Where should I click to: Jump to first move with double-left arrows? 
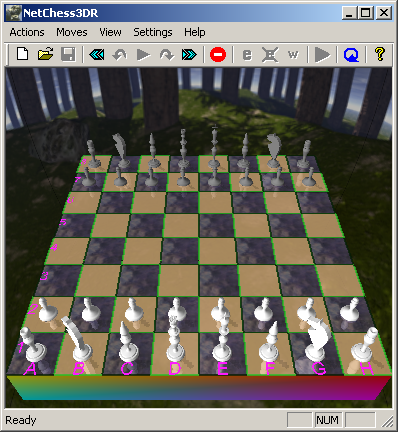[97, 54]
